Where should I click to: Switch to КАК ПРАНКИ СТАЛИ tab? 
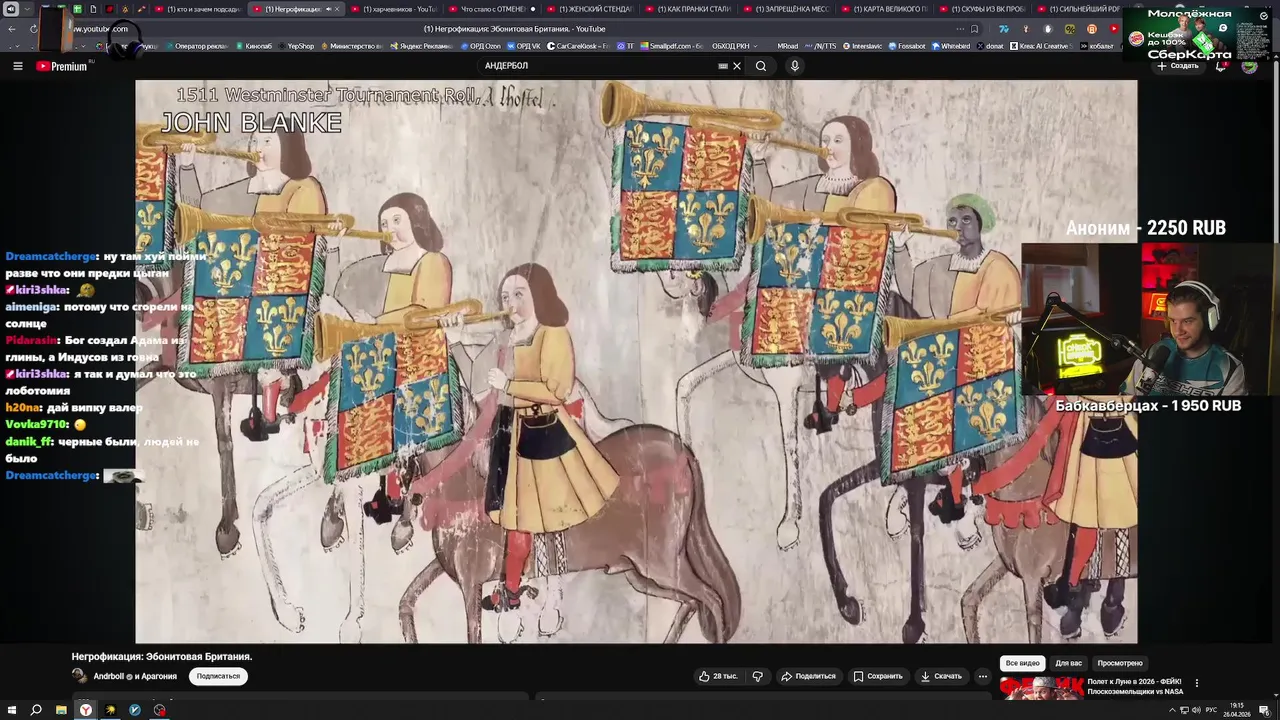pos(687,9)
